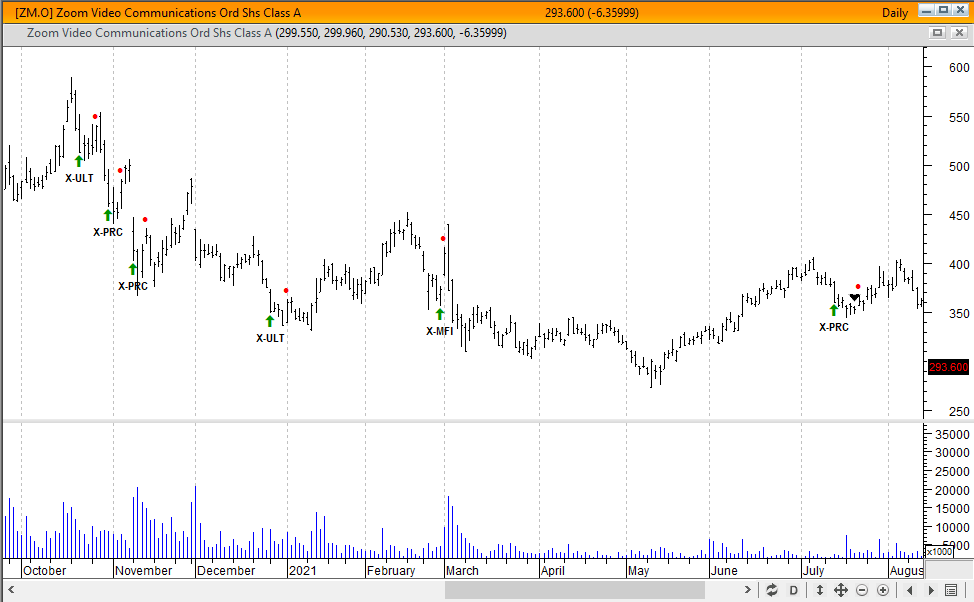Click the X-PRC signal label in July
Image resolution: width=974 pixels, height=602 pixels.
click(x=834, y=327)
